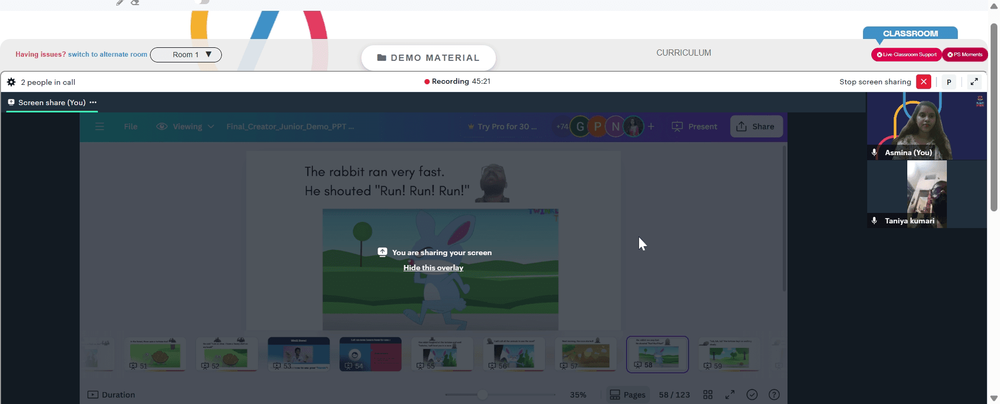
Task: Click switch to alternate room link
Action: (108, 54)
